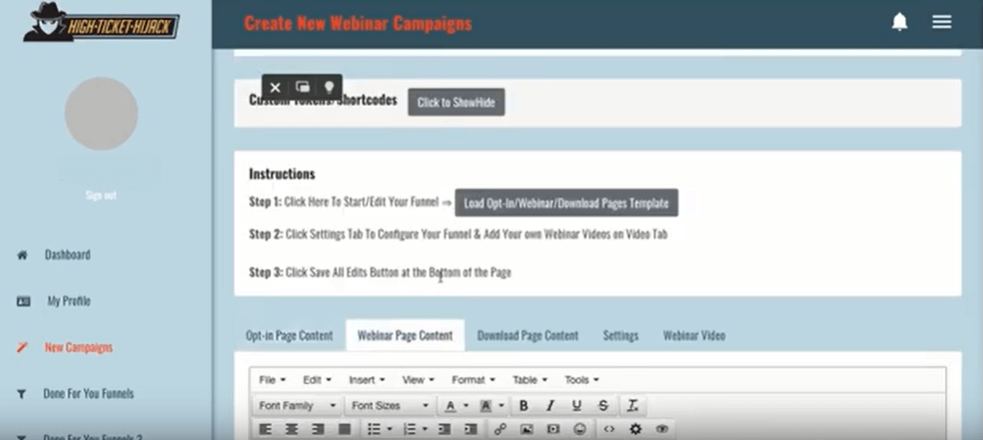Viewport: 983px width, 440px height.
Task: Increase indent in editor
Action: click(471, 429)
